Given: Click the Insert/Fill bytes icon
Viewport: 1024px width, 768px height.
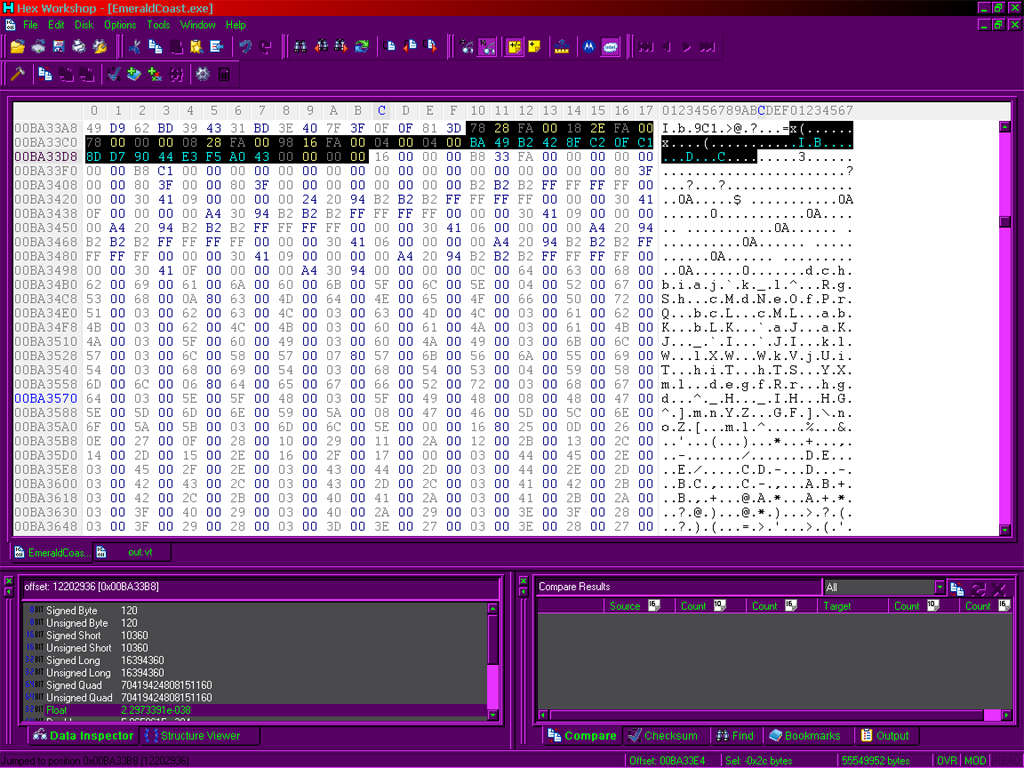Looking at the screenshot, I should click(x=217, y=47).
